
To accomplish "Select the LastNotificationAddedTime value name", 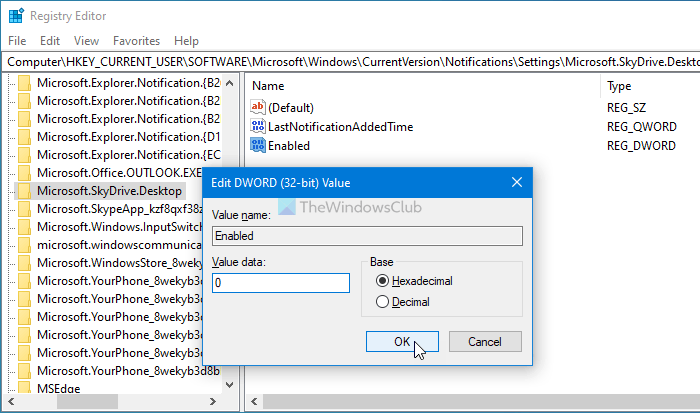I will point(341,127).
